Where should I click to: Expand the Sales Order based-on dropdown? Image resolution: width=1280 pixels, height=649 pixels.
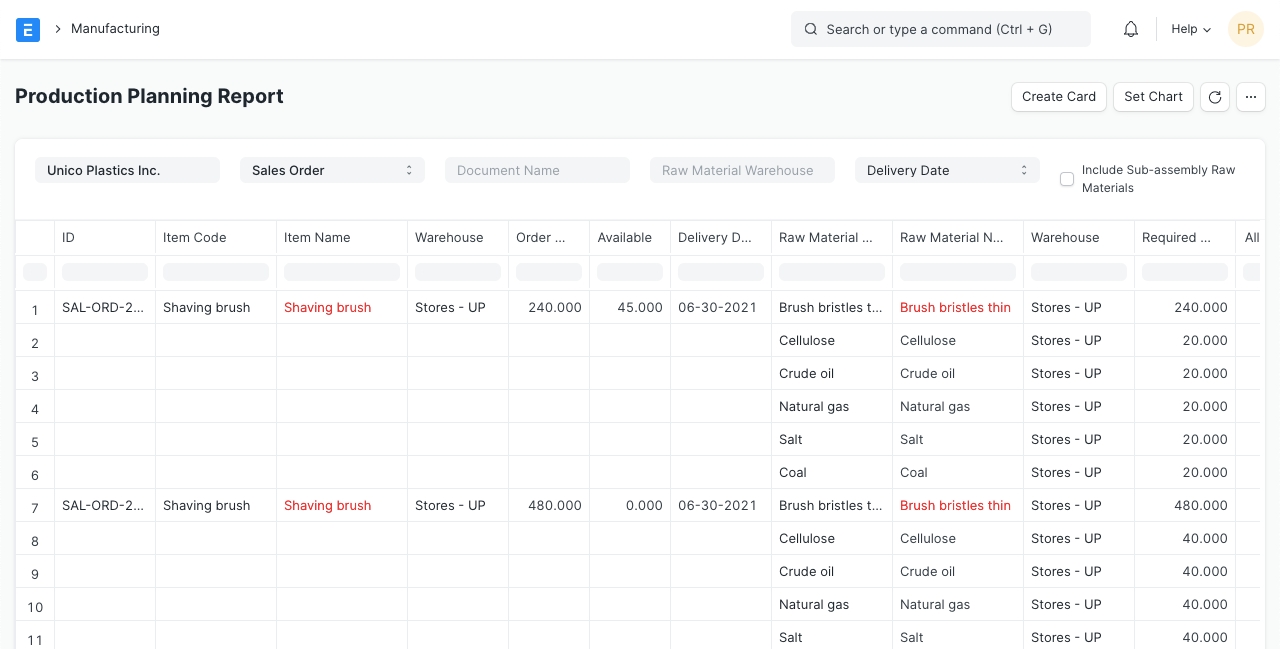(332, 171)
